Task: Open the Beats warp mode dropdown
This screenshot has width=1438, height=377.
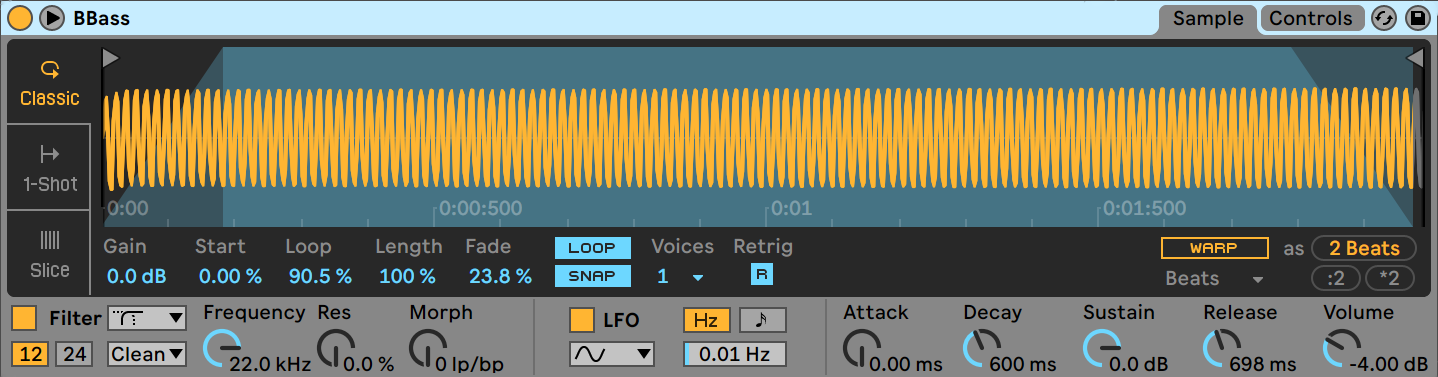Action: click(x=1214, y=278)
